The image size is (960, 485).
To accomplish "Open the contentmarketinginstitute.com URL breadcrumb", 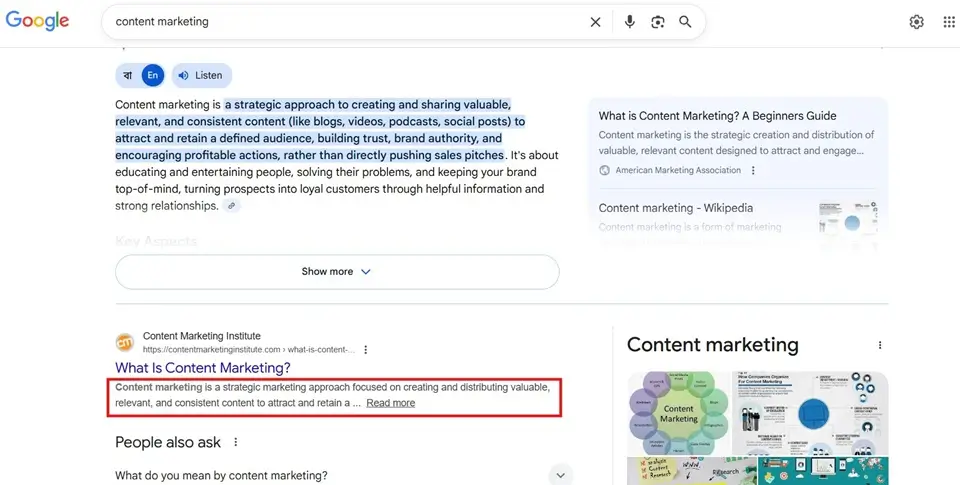I will tap(249, 350).
